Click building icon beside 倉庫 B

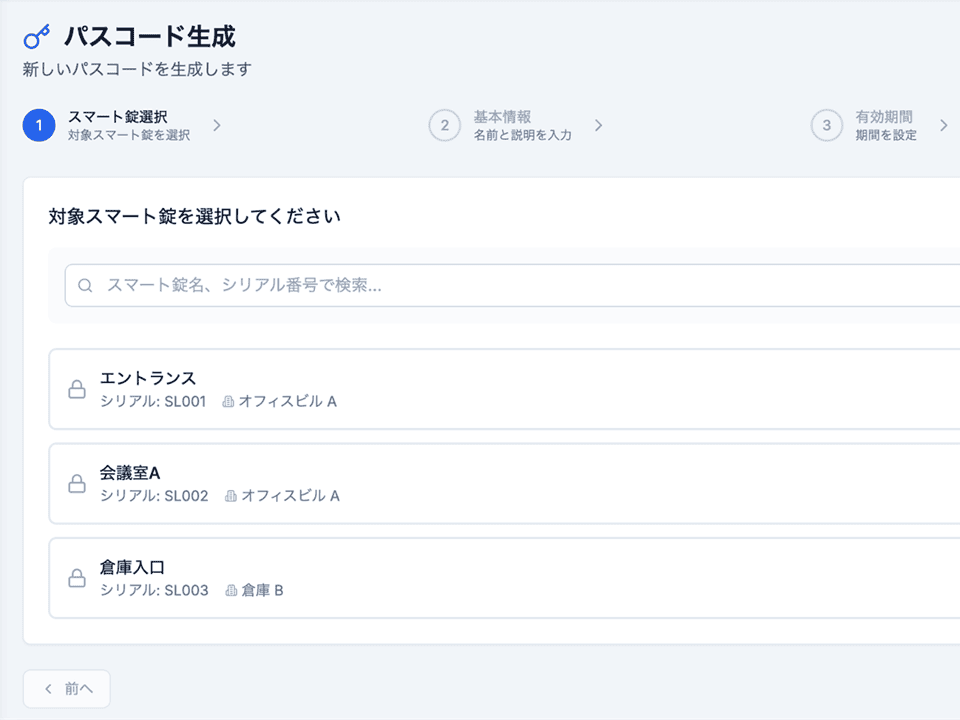[x=231, y=591]
